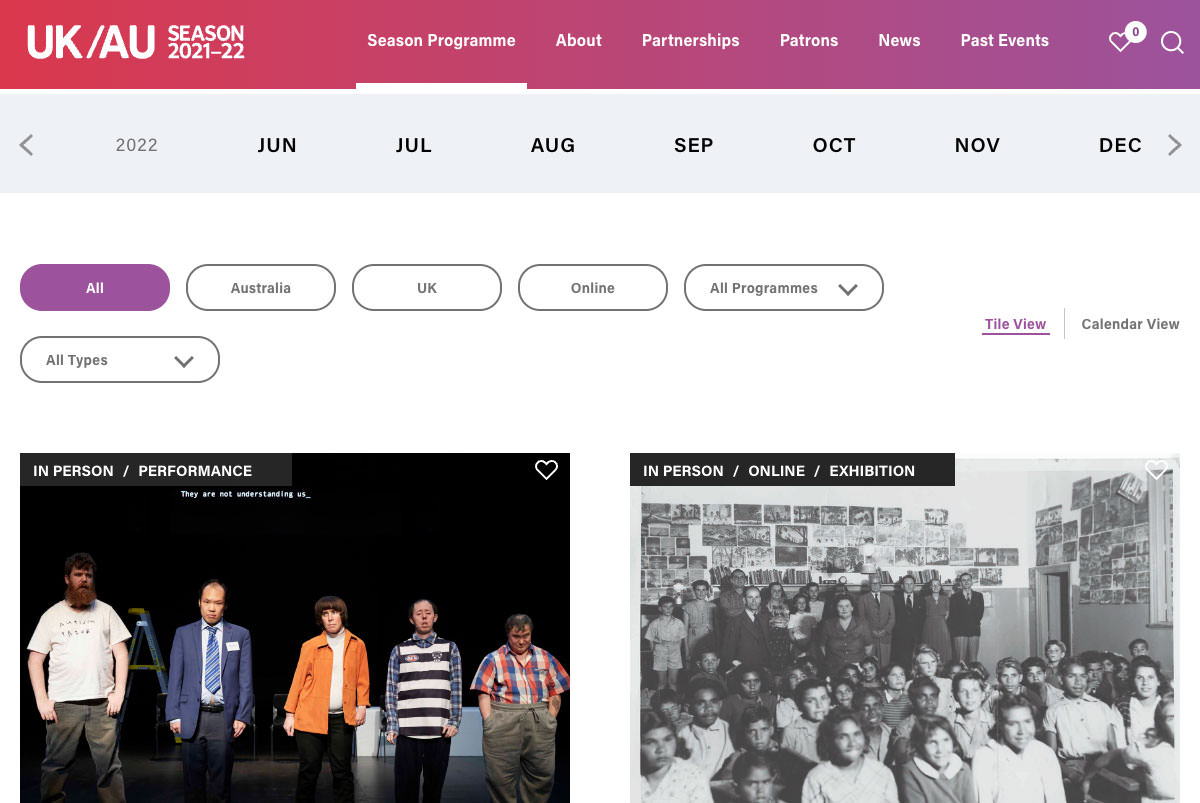Go to the Partnerships menu item

[690, 41]
